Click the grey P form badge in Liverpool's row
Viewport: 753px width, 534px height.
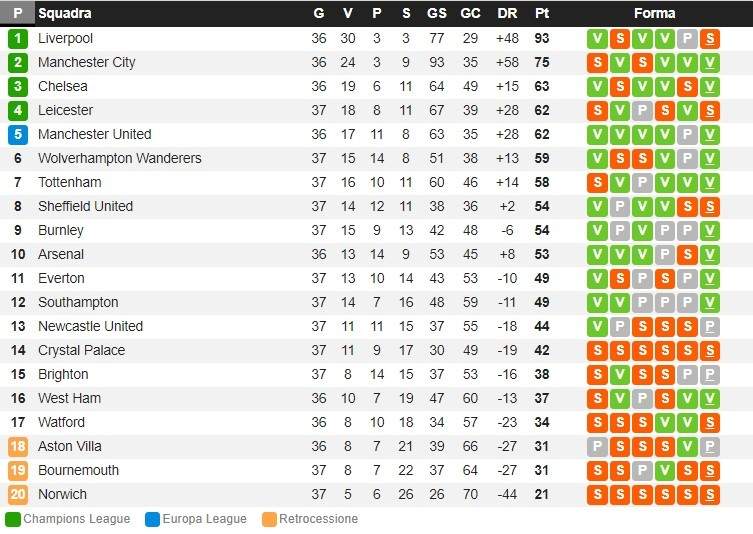pos(687,38)
